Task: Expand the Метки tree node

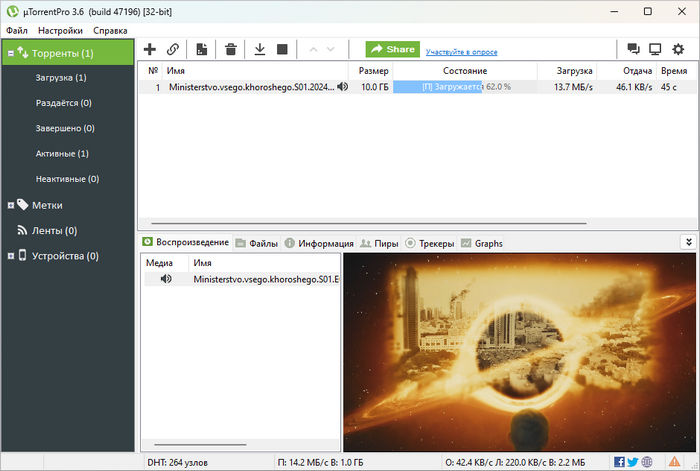Action: [11, 205]
